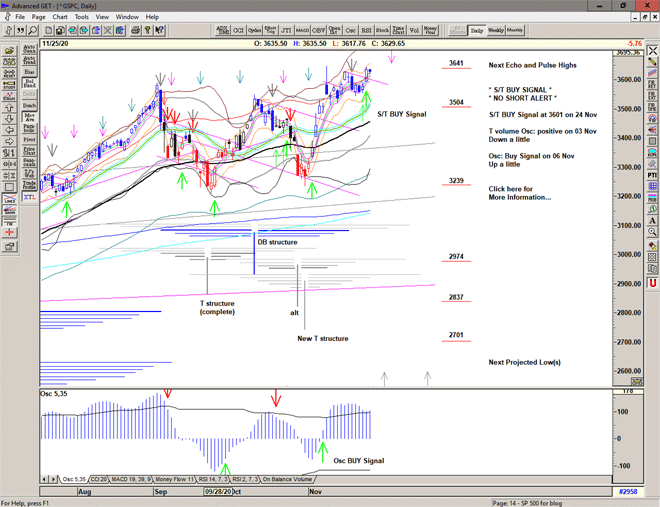Open the PTI tool on right sidebar

tap(653, 175)
